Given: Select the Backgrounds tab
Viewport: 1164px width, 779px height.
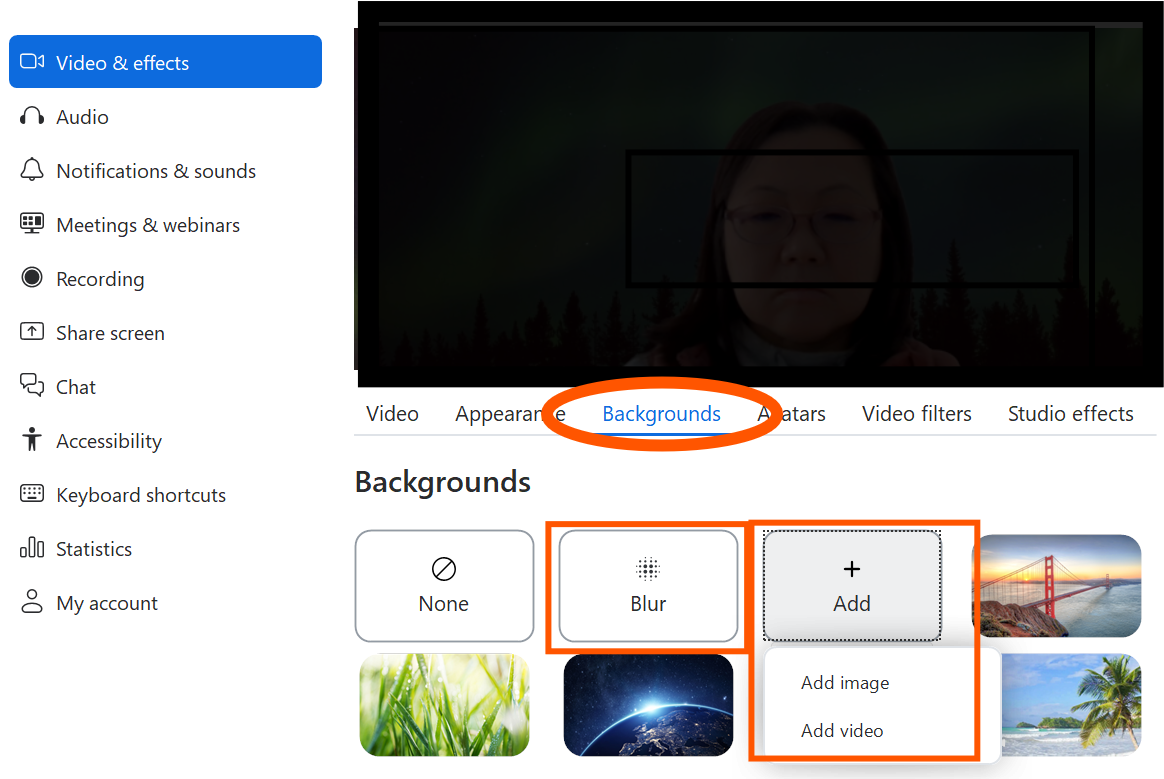Looking at the screenshot, I should (661, 414).
